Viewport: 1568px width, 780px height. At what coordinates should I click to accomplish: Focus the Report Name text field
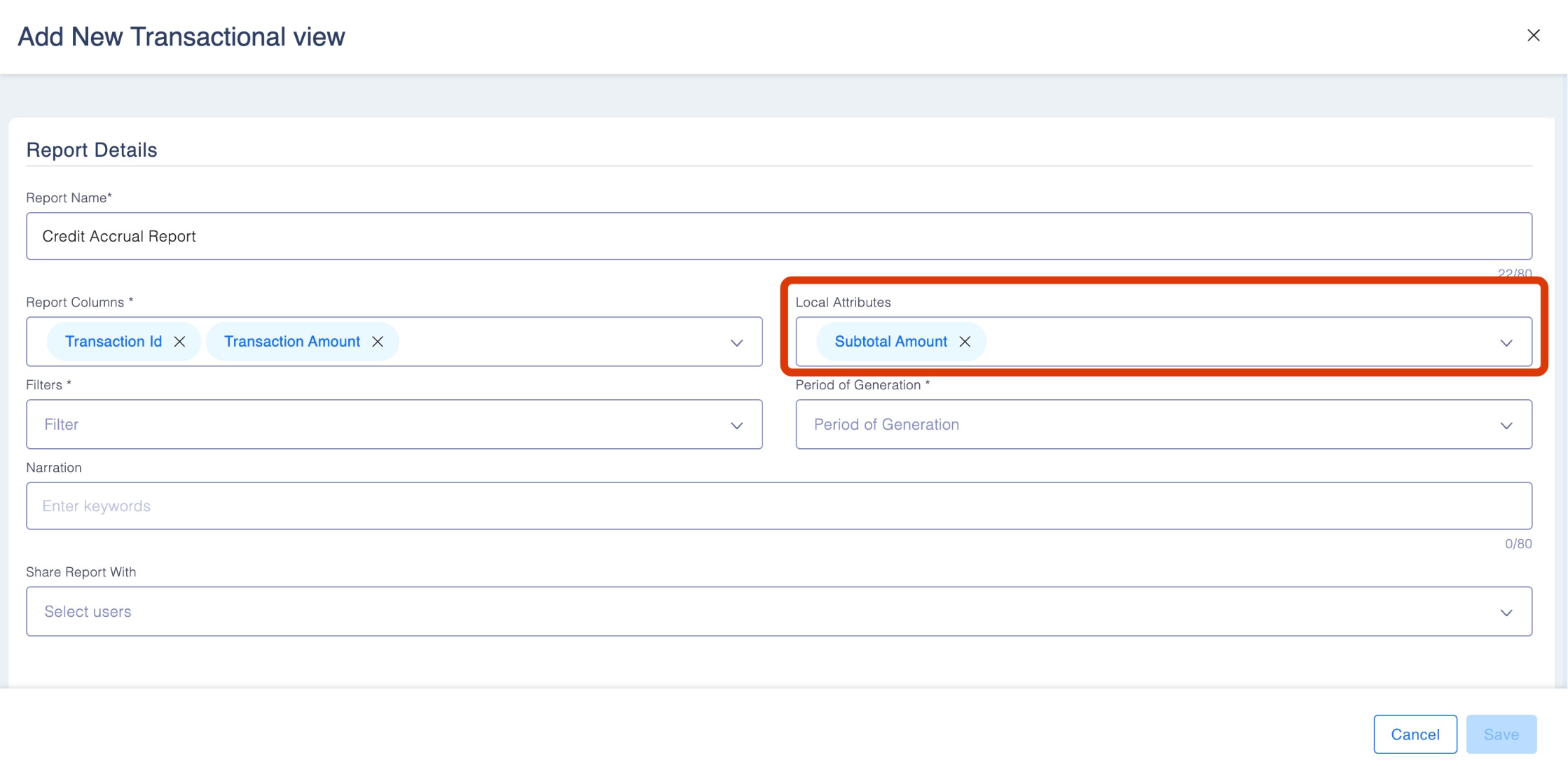point(778,237)
